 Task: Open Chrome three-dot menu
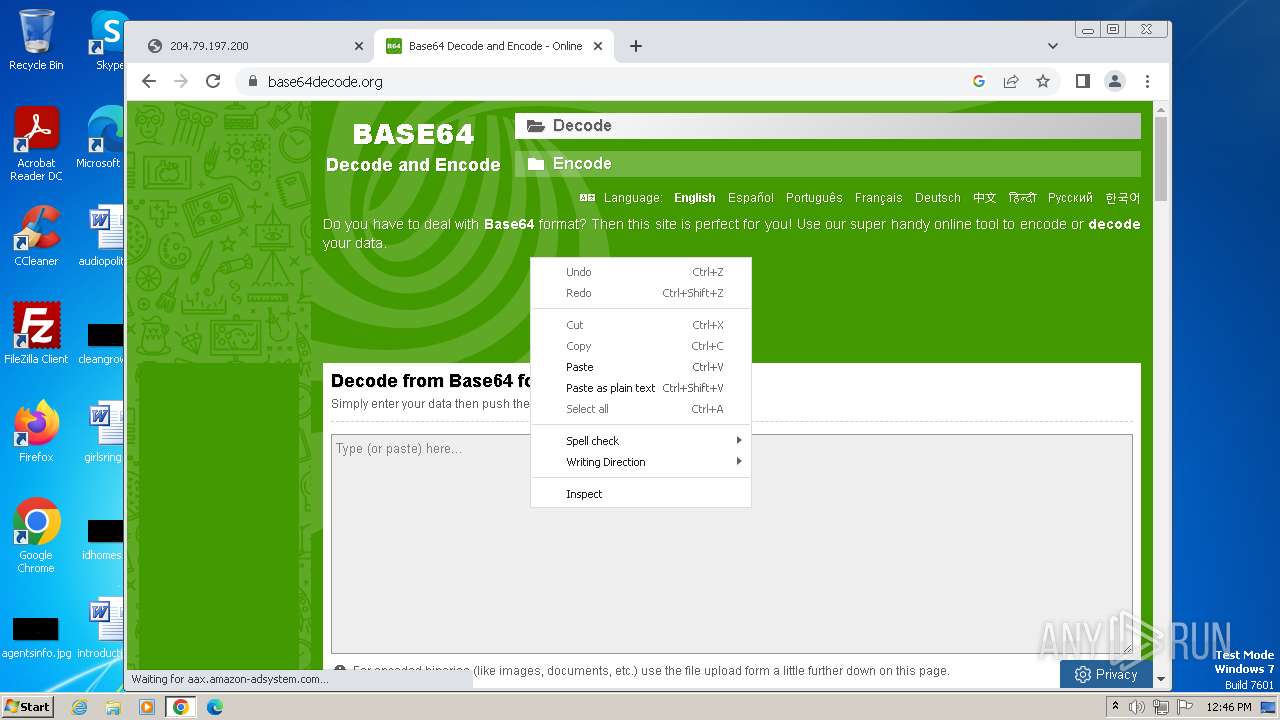coord(1147,81)
